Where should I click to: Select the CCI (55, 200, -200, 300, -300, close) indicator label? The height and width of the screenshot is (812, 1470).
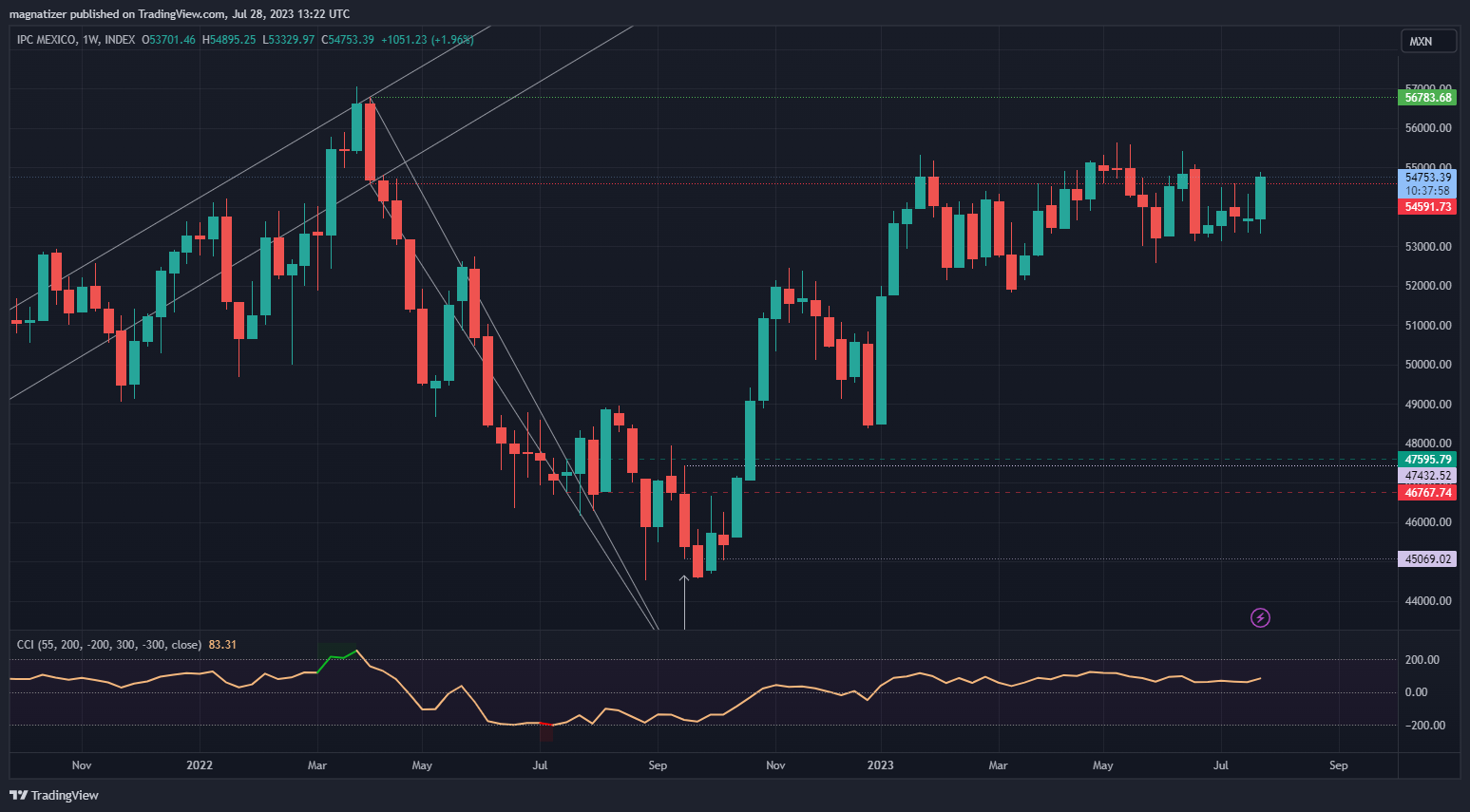pos(109,645)
